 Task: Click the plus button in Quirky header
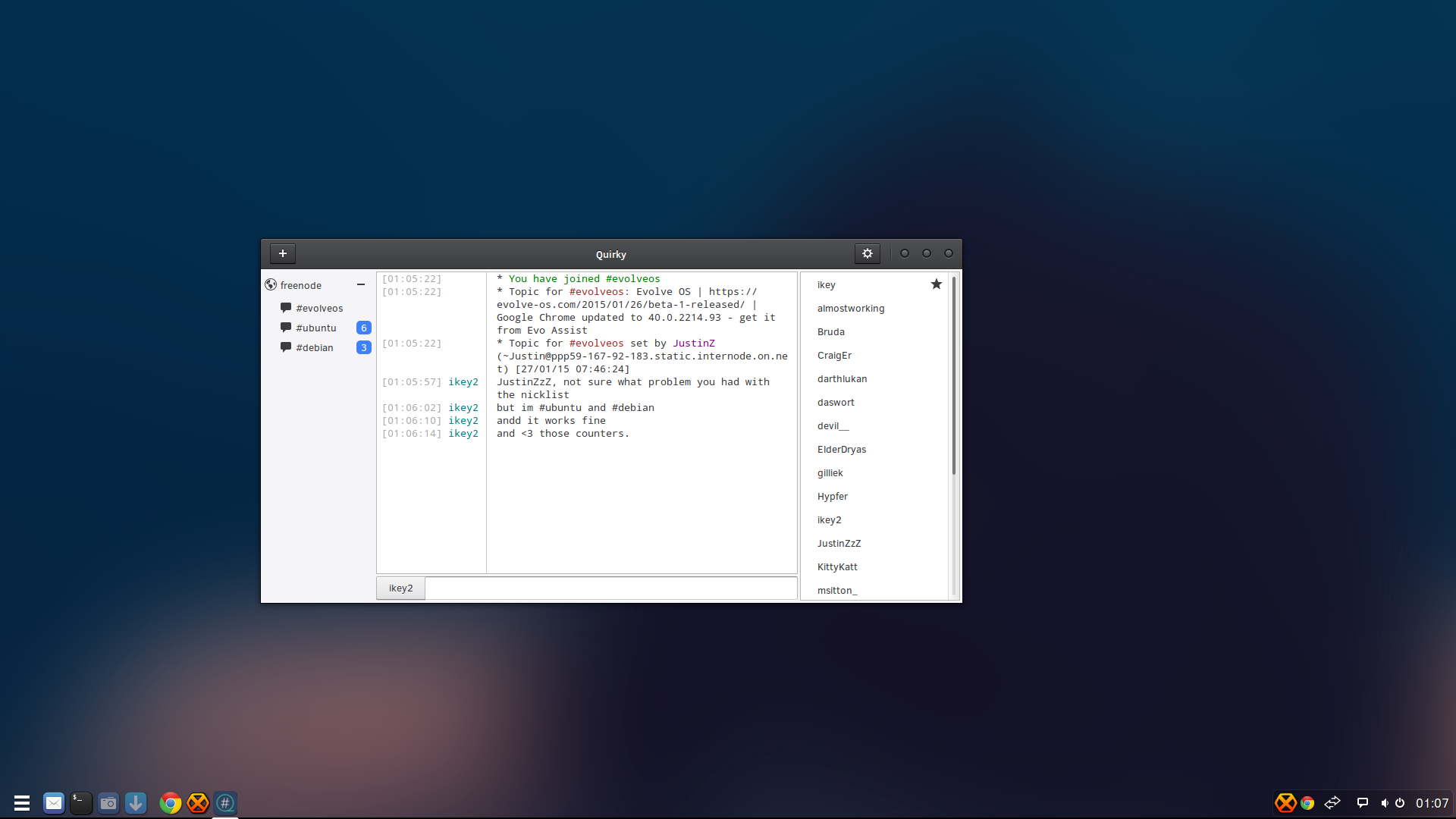click(x=283, y=254)
